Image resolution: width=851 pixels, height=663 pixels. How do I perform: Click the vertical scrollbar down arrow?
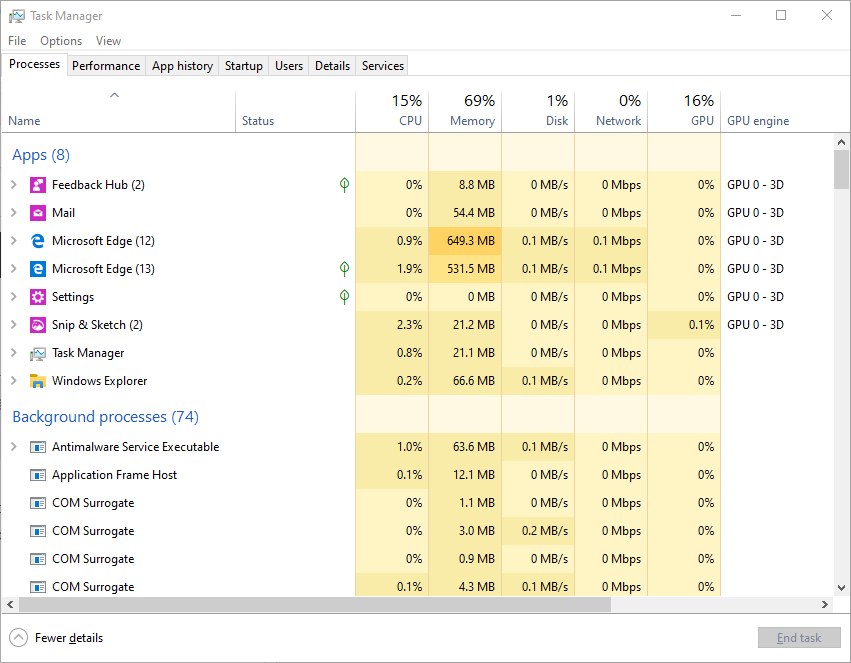[x=841, y=588]
